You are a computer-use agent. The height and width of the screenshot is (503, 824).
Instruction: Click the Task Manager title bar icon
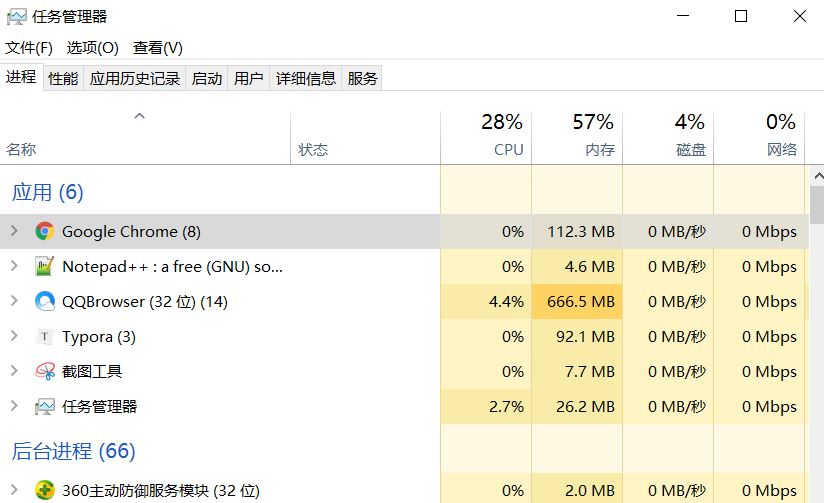coord(16,17)
